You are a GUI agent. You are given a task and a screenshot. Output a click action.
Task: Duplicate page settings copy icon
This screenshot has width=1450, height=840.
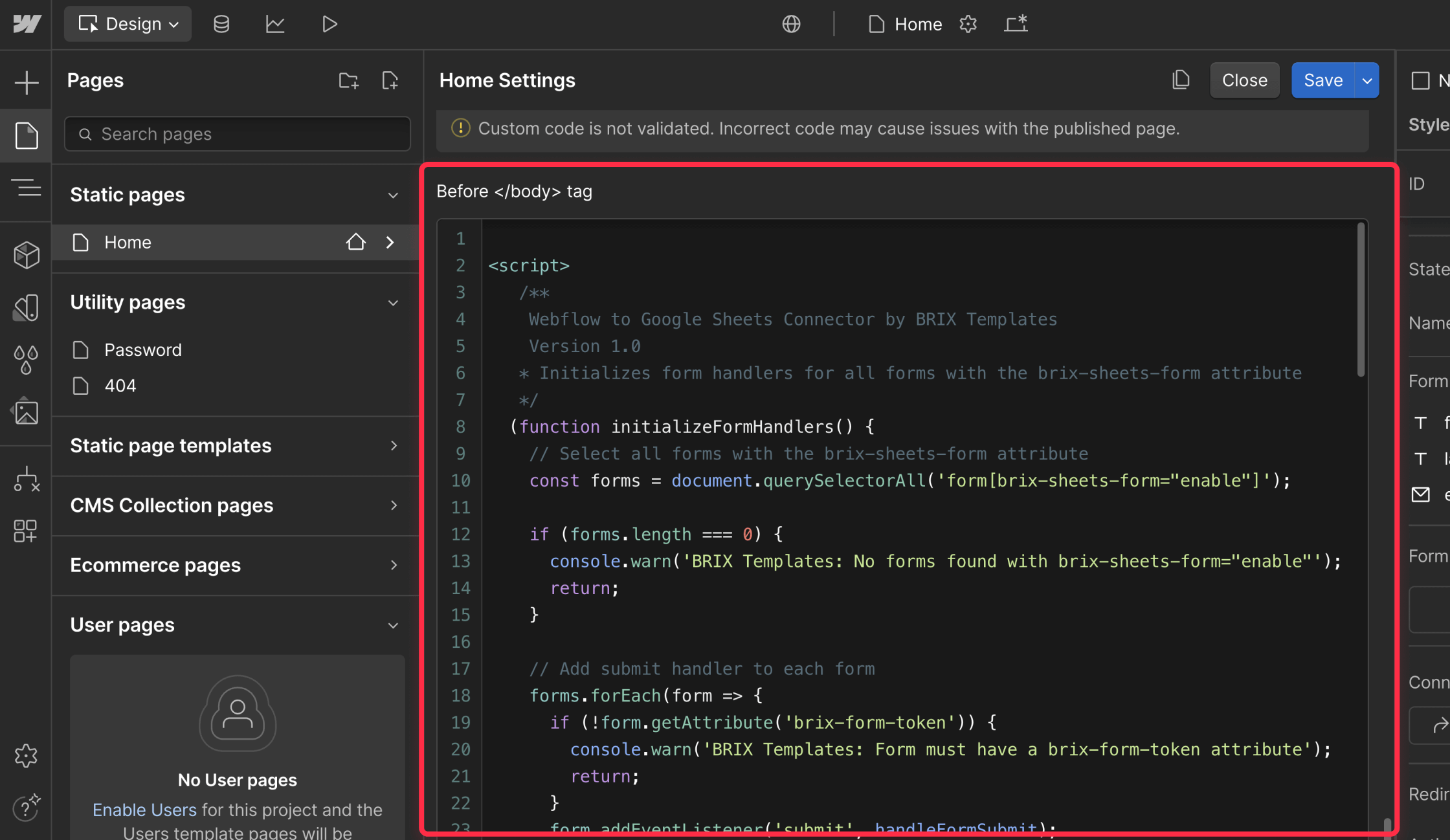pos(1181,80)
